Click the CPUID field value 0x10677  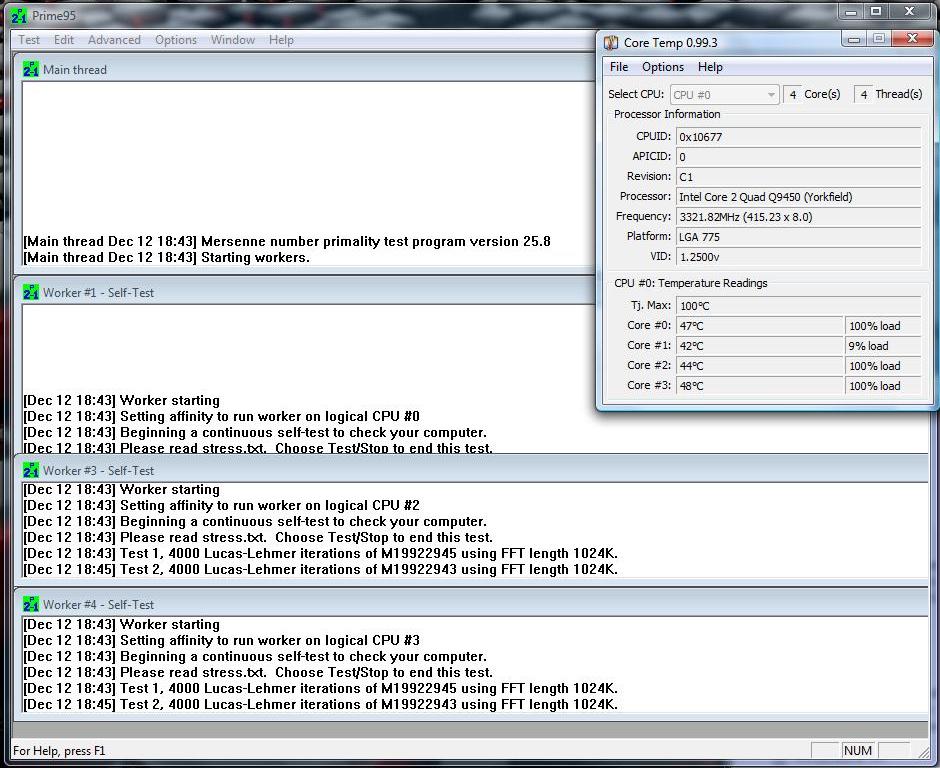[799, 137]
